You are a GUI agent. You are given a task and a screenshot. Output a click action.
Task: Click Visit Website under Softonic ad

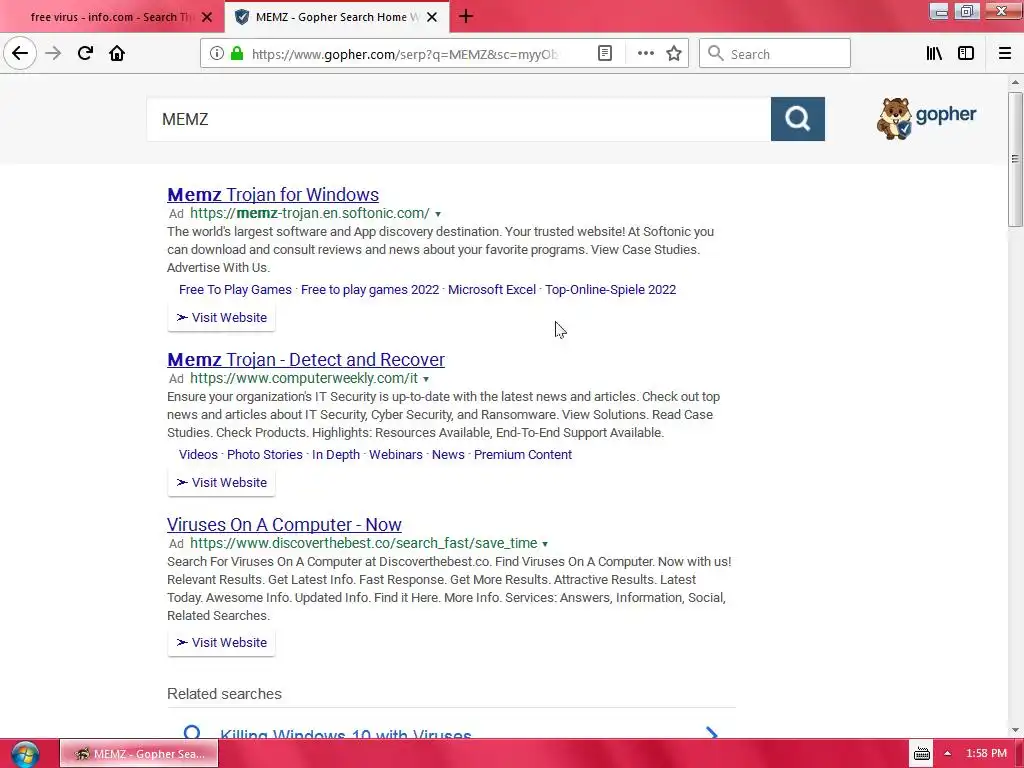(221, 317)
